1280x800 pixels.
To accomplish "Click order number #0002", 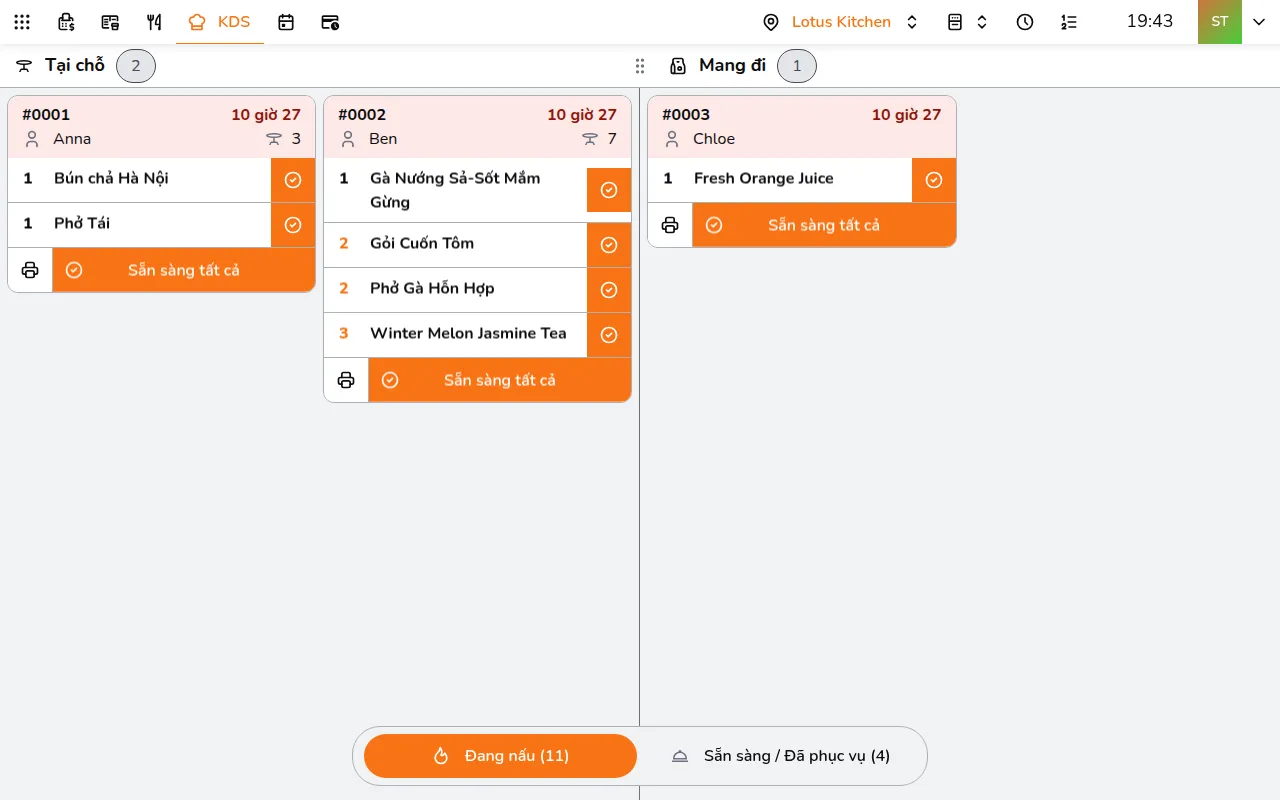I will [362, 115].
